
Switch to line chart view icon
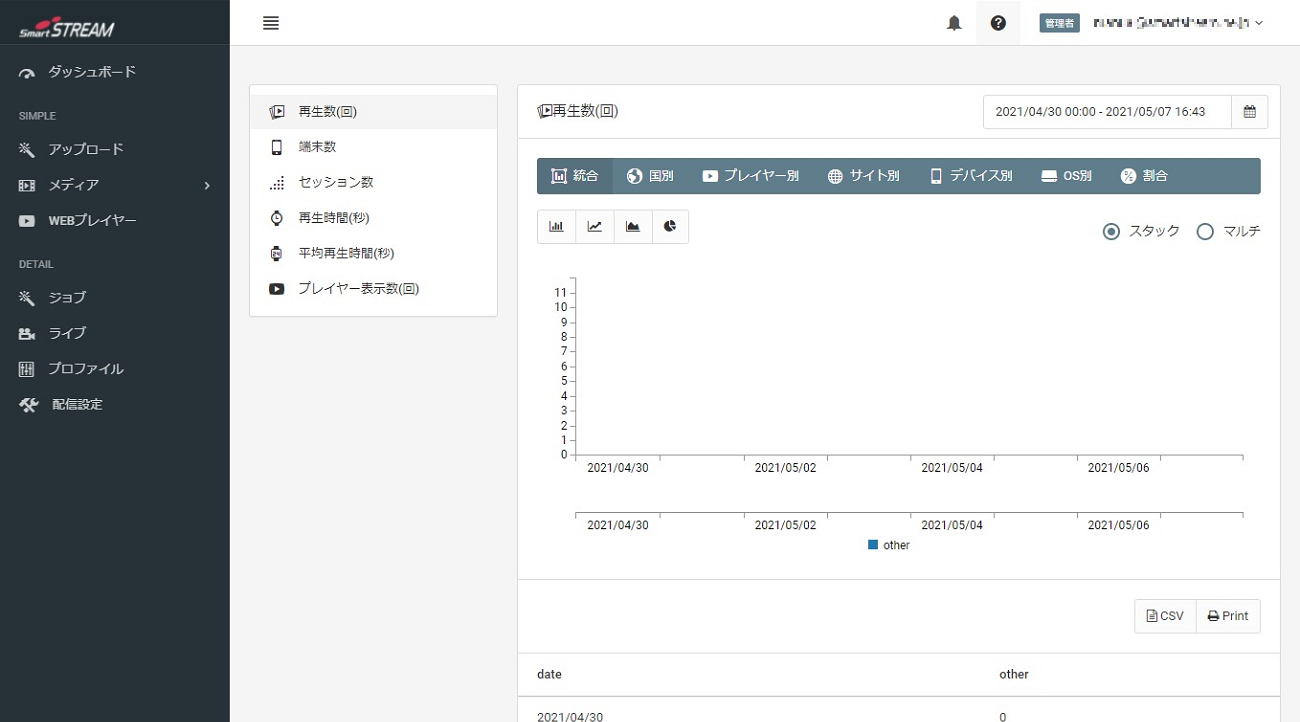click(594, 227)
